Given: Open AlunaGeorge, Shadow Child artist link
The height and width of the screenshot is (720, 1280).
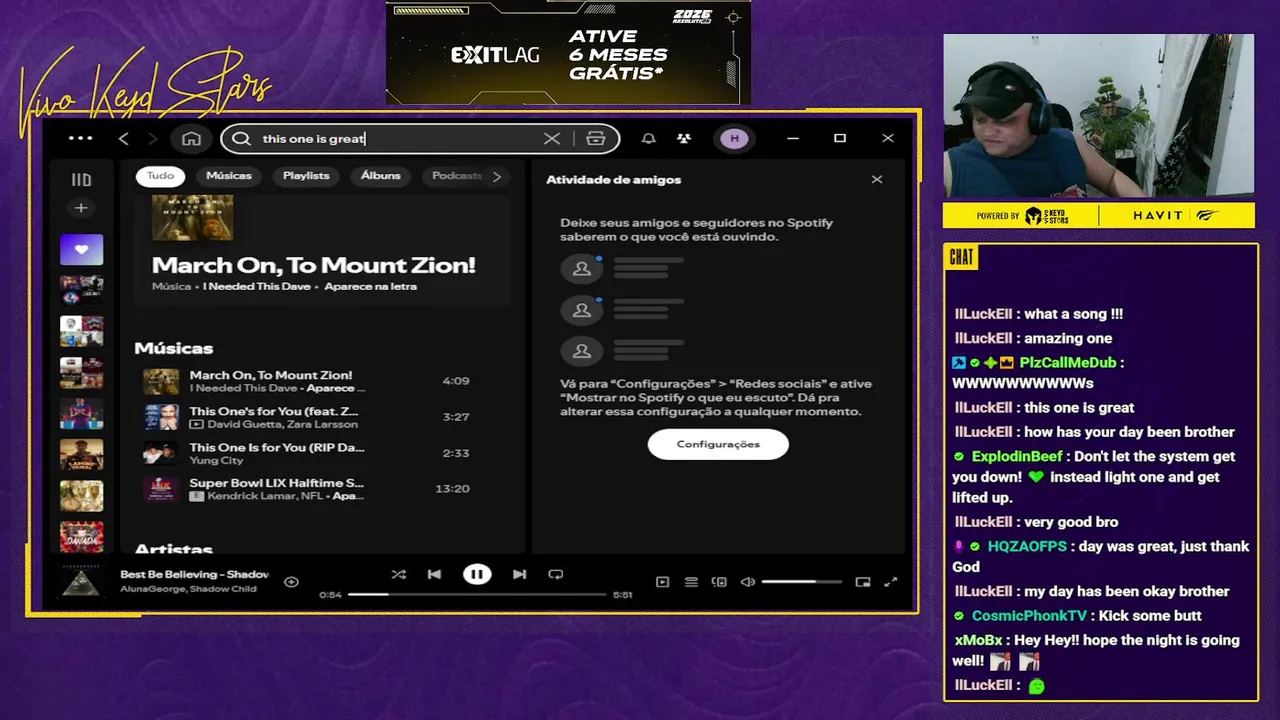Looking at the screenshot, I should [188, 589].
